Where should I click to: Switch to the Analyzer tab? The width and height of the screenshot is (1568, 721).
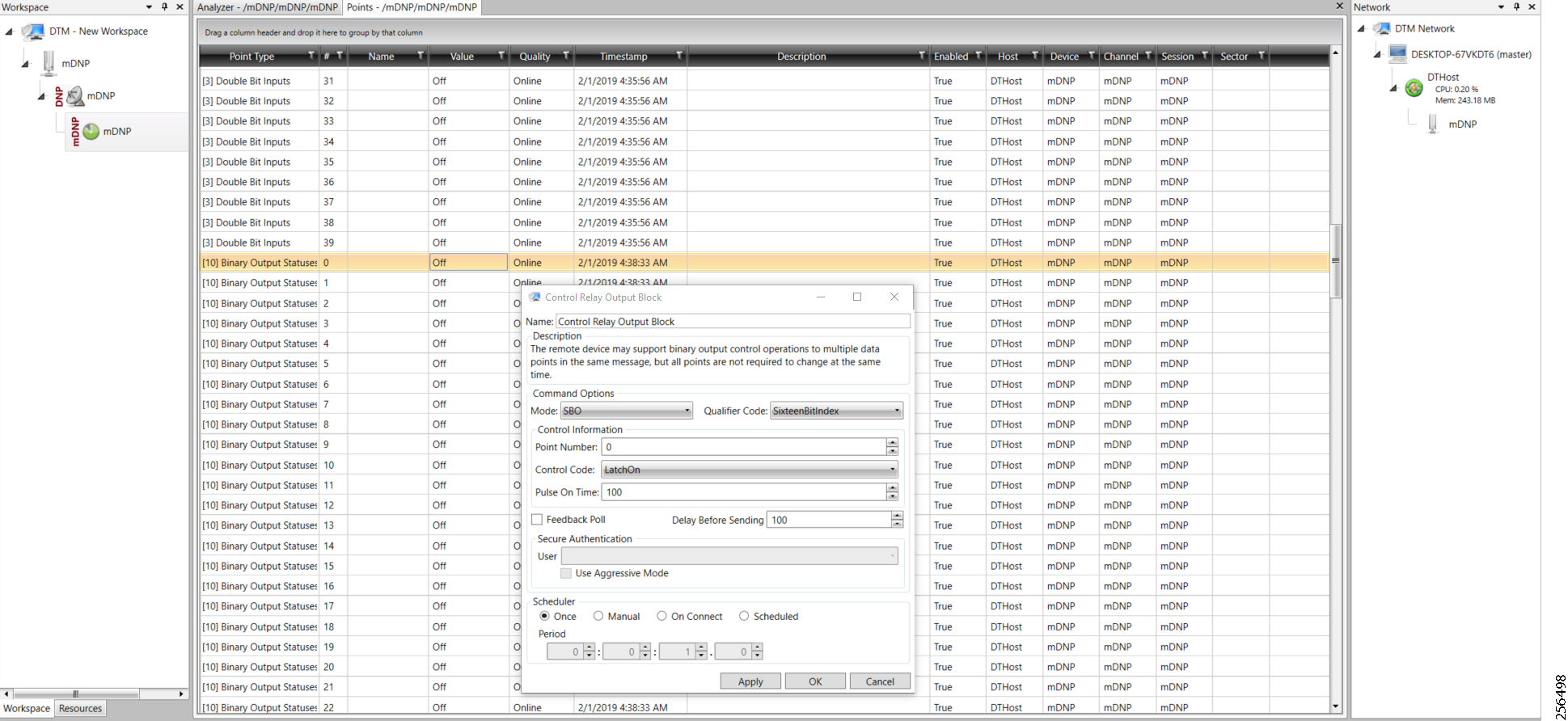tap(268, 7)
